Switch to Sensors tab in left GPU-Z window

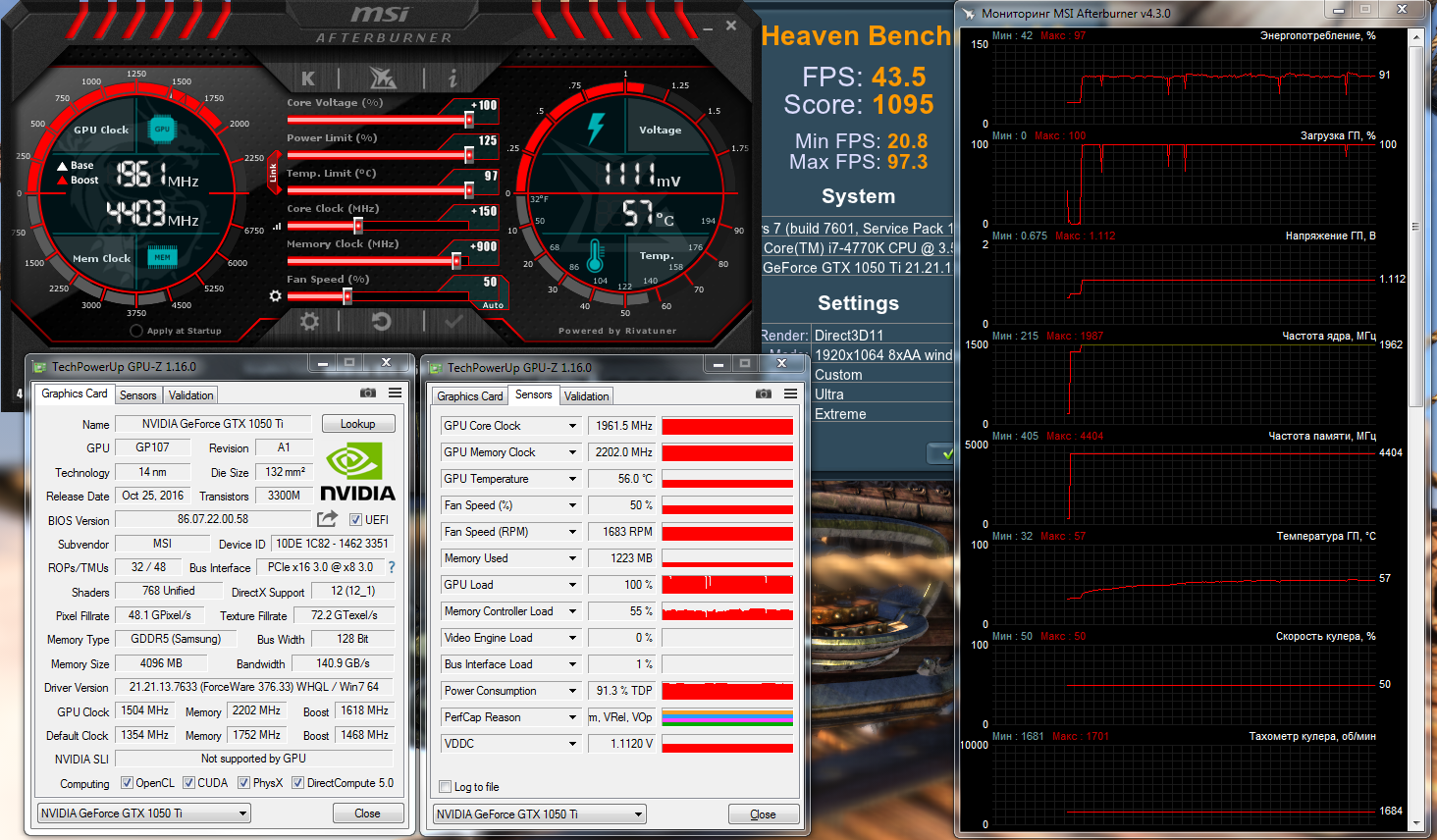pyautogui.click(x=138, y=395)
